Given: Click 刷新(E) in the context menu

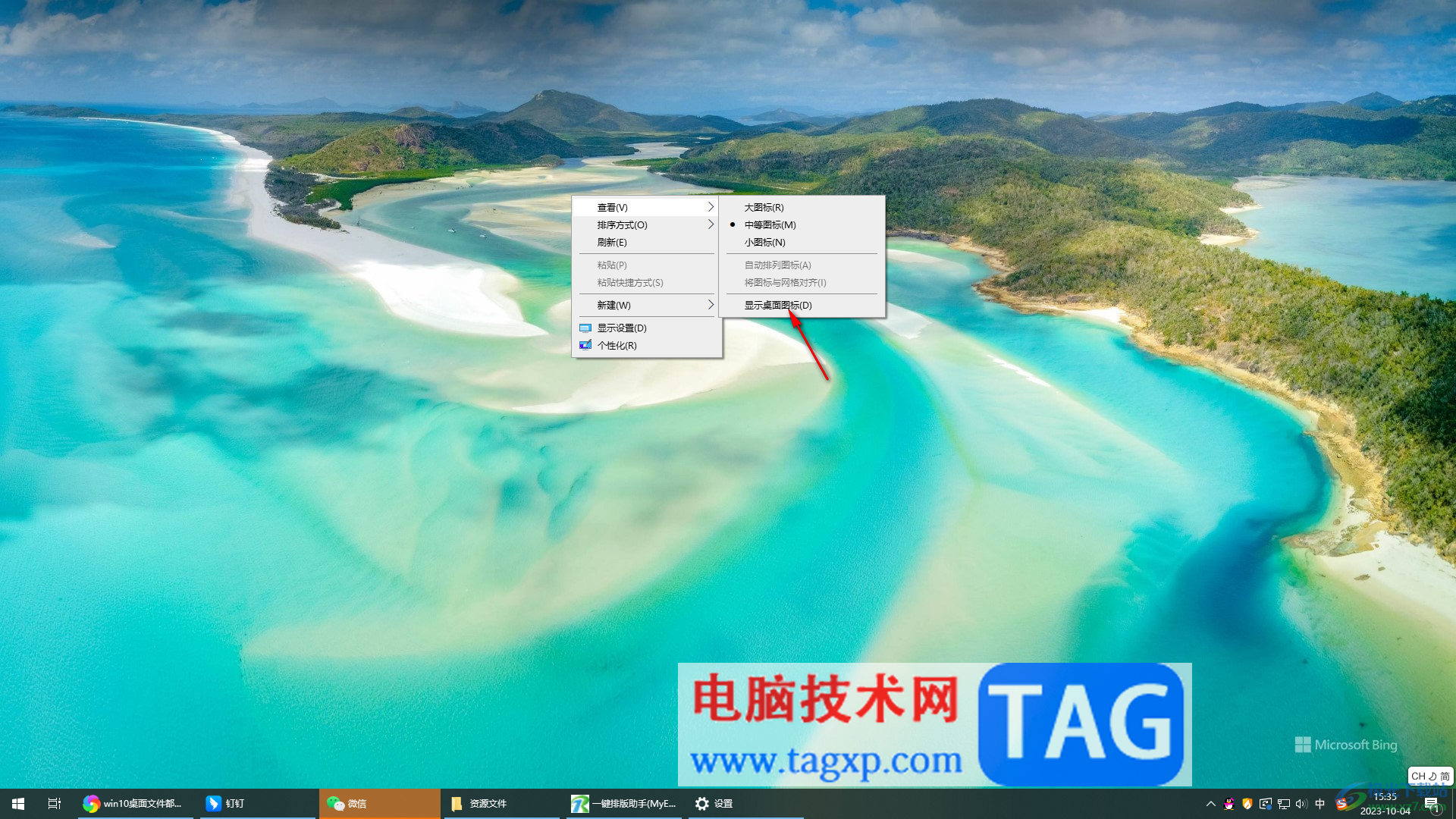Looking at the screenshot, I should 612,242.
